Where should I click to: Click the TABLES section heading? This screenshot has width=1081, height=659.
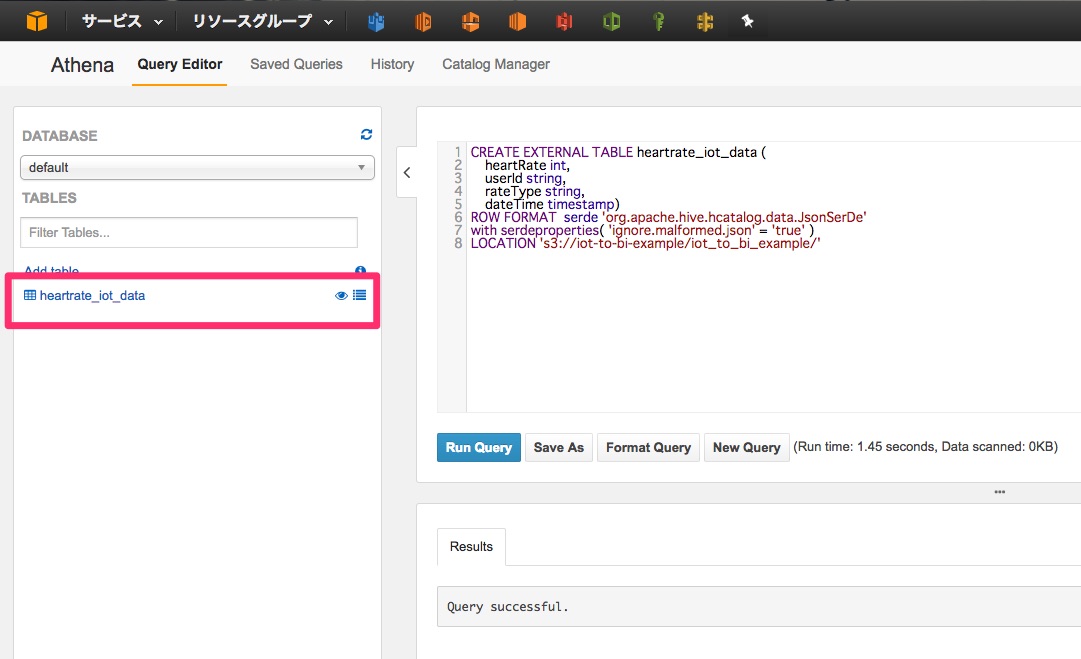coord(49,198)
